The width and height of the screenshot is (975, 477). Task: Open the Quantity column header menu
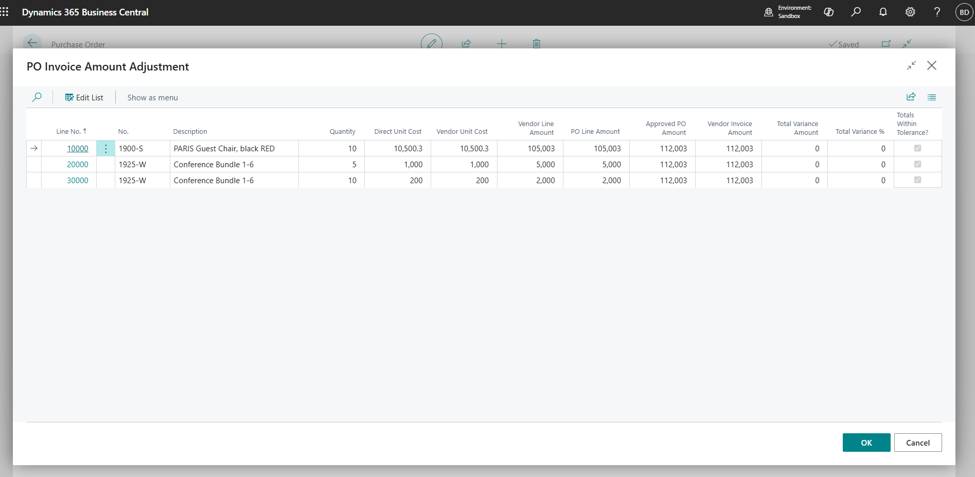(x=342, y=131)
